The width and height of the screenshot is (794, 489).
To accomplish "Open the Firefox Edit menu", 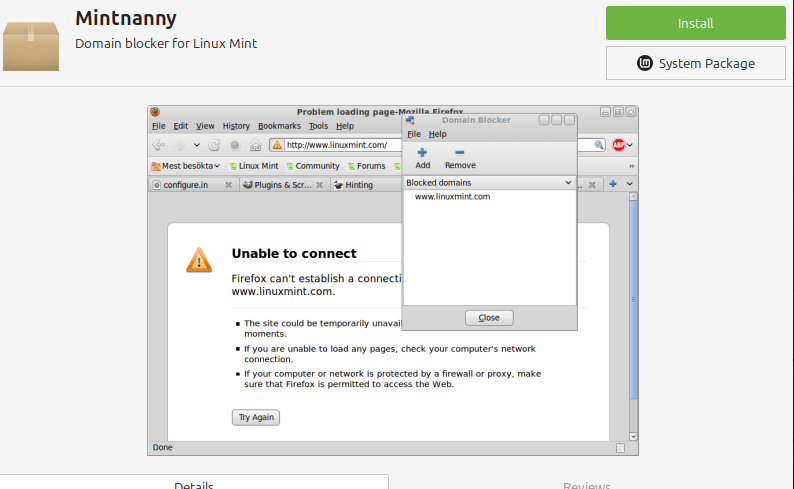I will (181, 126).
